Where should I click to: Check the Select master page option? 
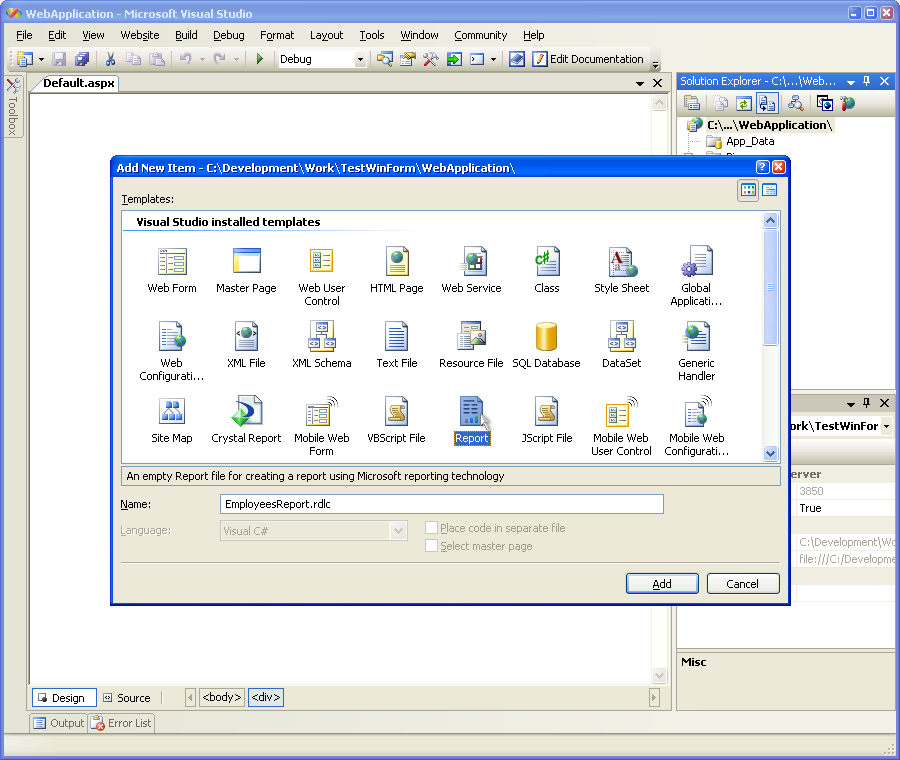tap(432, 546)
